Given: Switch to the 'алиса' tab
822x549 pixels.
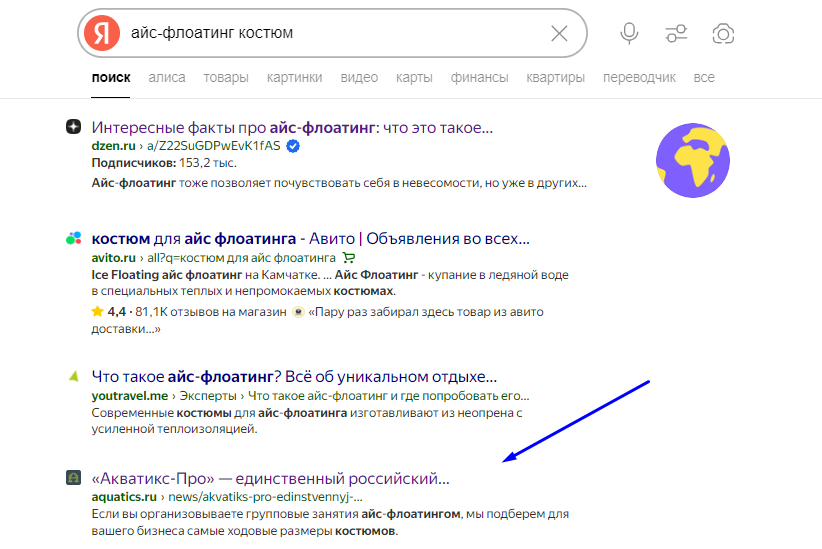Looking at the screenshot, I should [167, 78].
